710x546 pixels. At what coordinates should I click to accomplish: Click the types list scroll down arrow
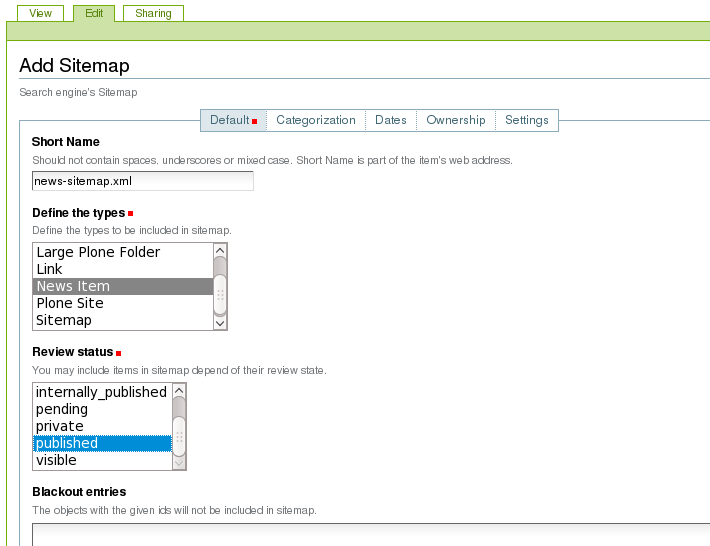(x=220, y=322)
